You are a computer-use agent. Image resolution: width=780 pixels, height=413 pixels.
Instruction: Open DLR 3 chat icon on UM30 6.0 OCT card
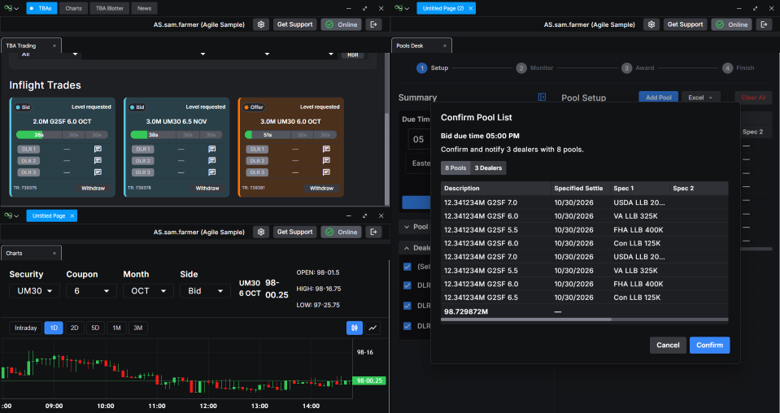[x=326, y=172]
